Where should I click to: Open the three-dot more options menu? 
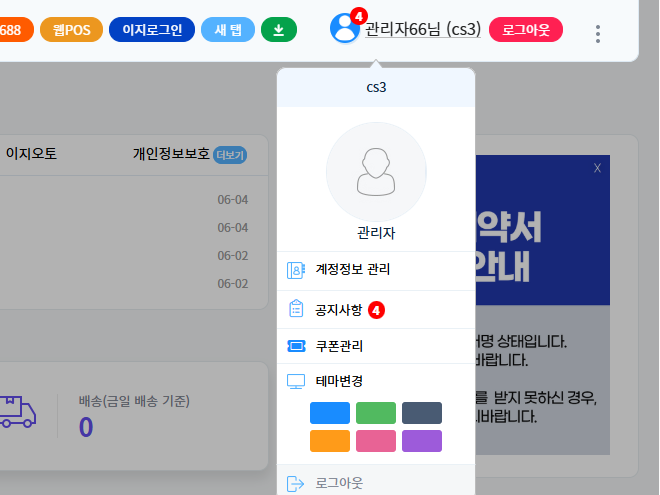pyautogui.click(x=598, y=33)
